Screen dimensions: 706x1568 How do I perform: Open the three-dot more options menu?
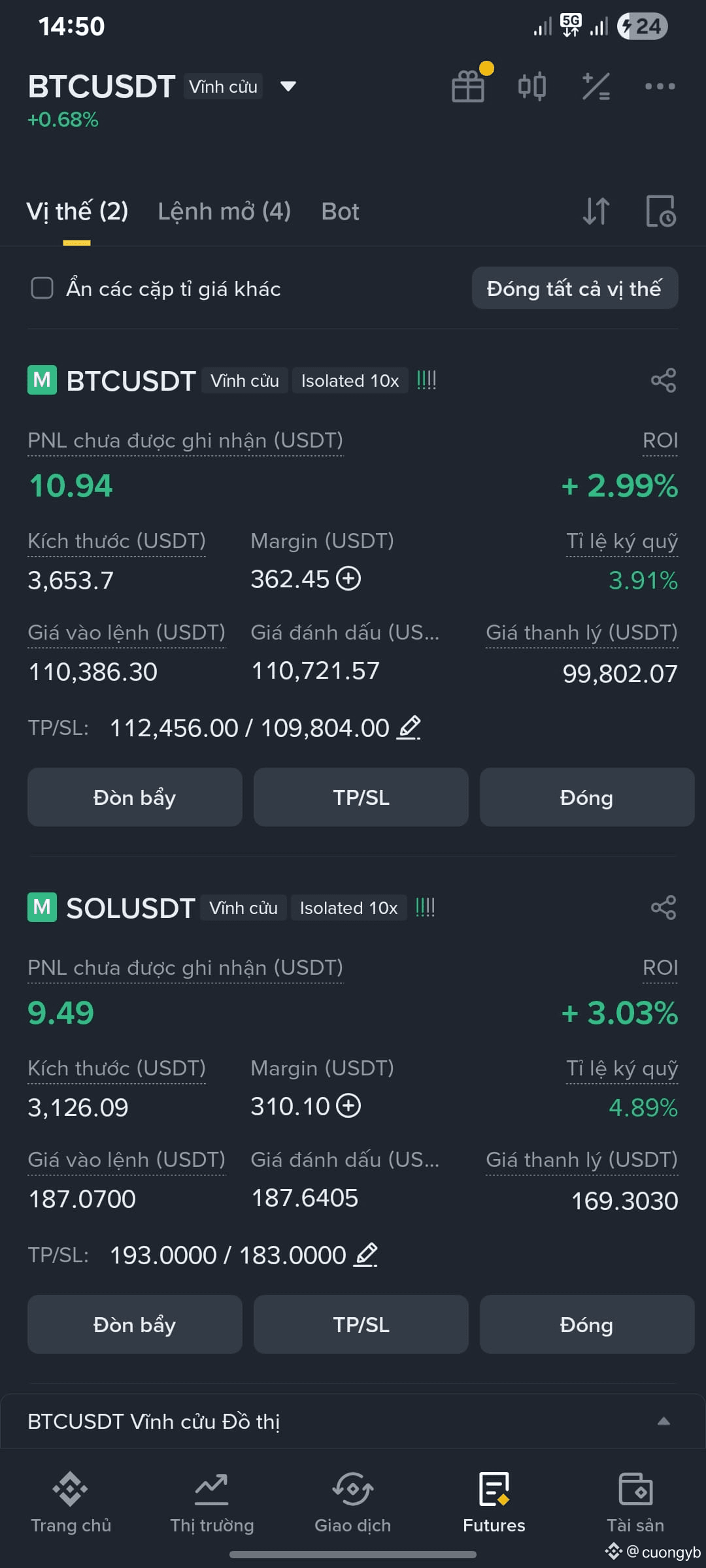(660, 86)
